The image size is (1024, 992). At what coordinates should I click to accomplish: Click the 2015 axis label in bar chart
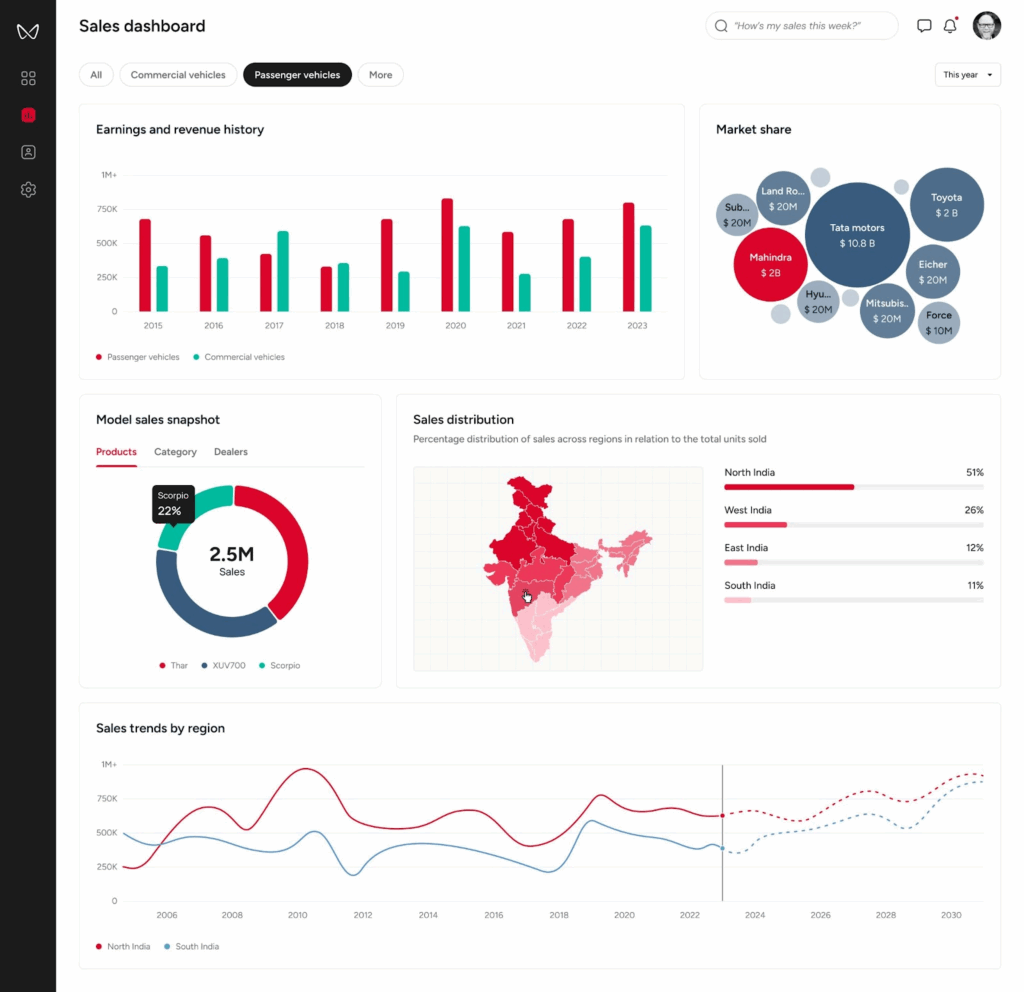click(153, 325)
